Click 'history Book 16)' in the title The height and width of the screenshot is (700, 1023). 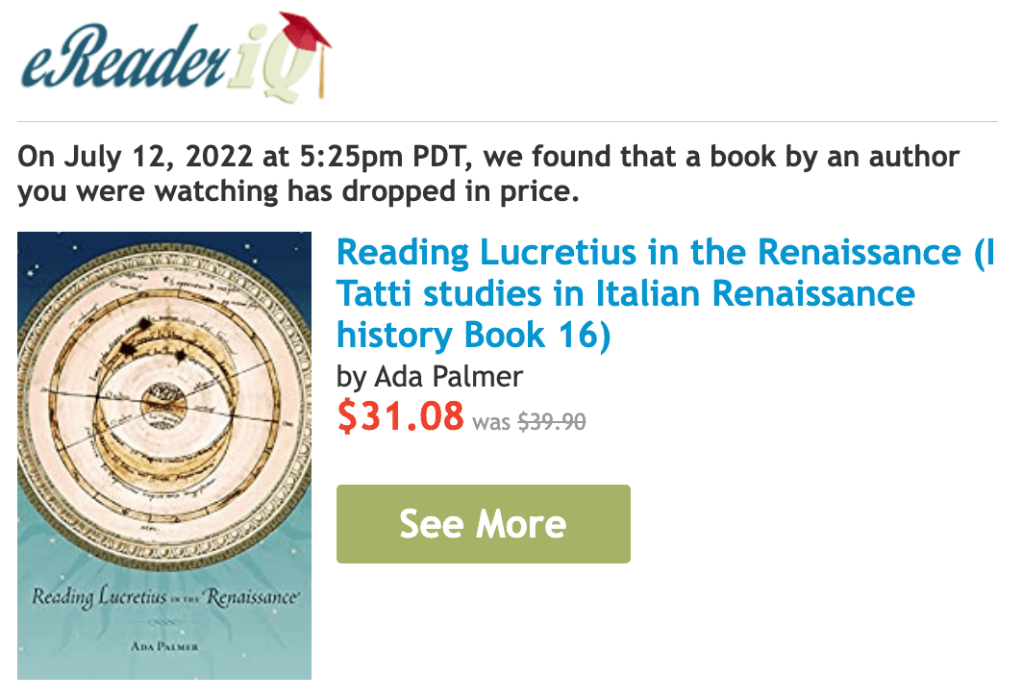(x=472, y=335)
